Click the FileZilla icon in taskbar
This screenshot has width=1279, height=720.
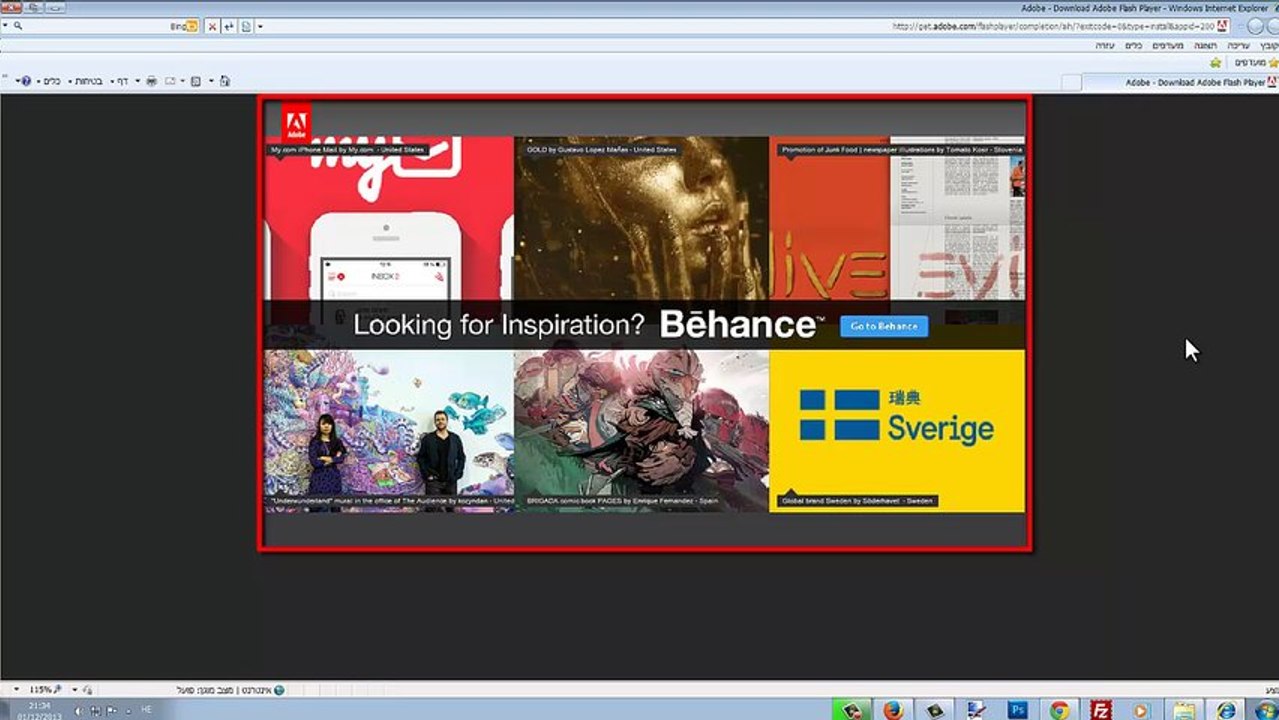[x=1101, y=710]
